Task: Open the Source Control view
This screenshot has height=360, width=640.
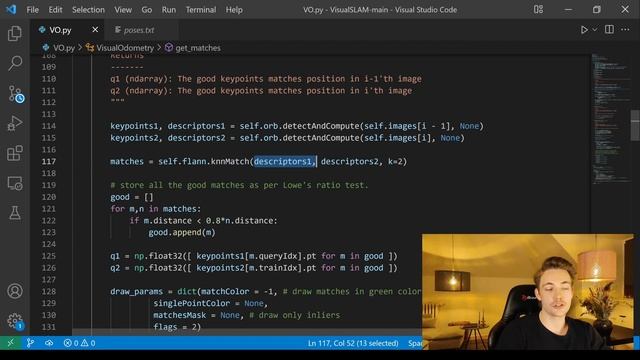Action: [16, 94]
